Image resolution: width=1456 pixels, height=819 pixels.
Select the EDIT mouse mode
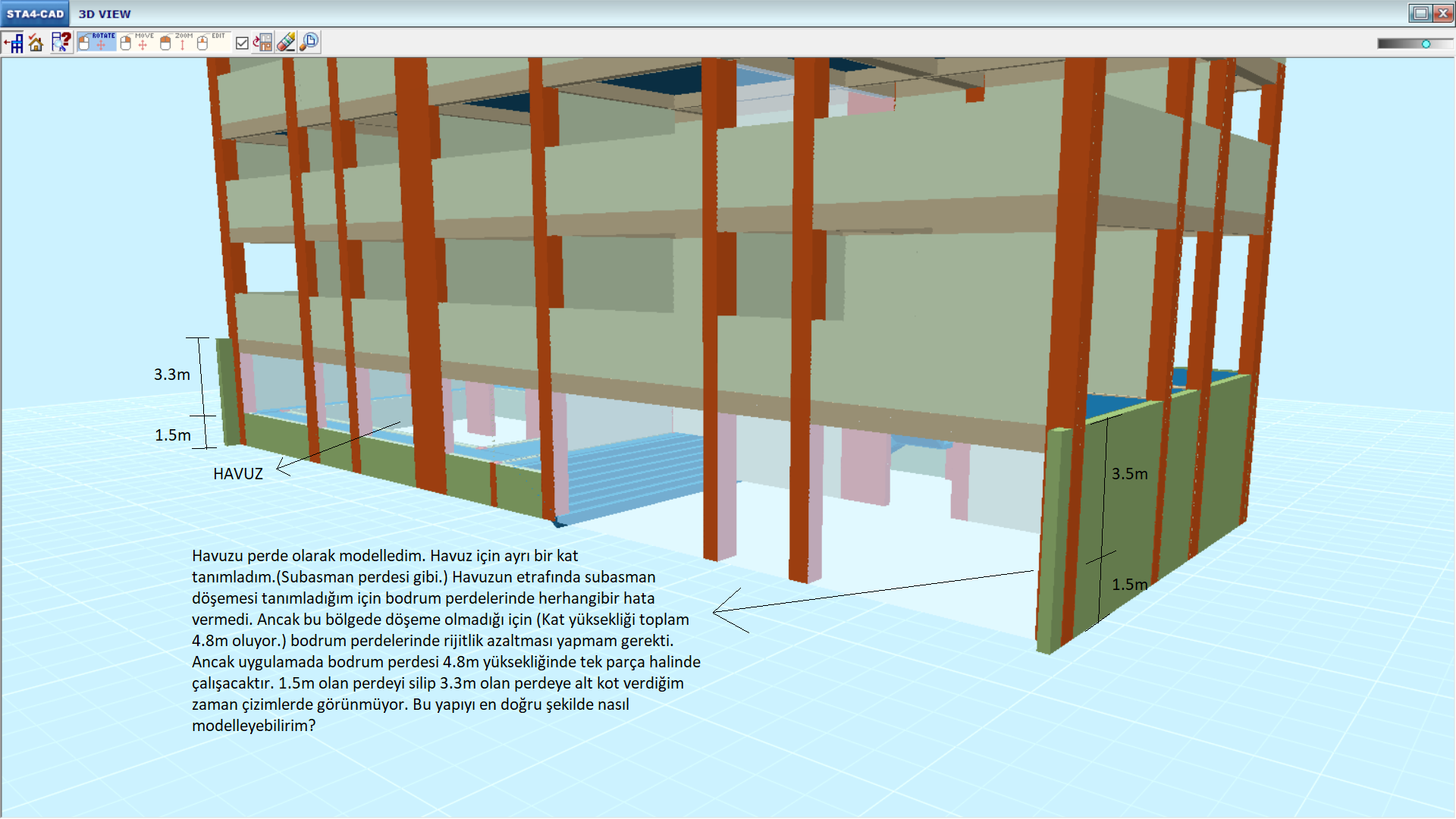coord(211,42)
